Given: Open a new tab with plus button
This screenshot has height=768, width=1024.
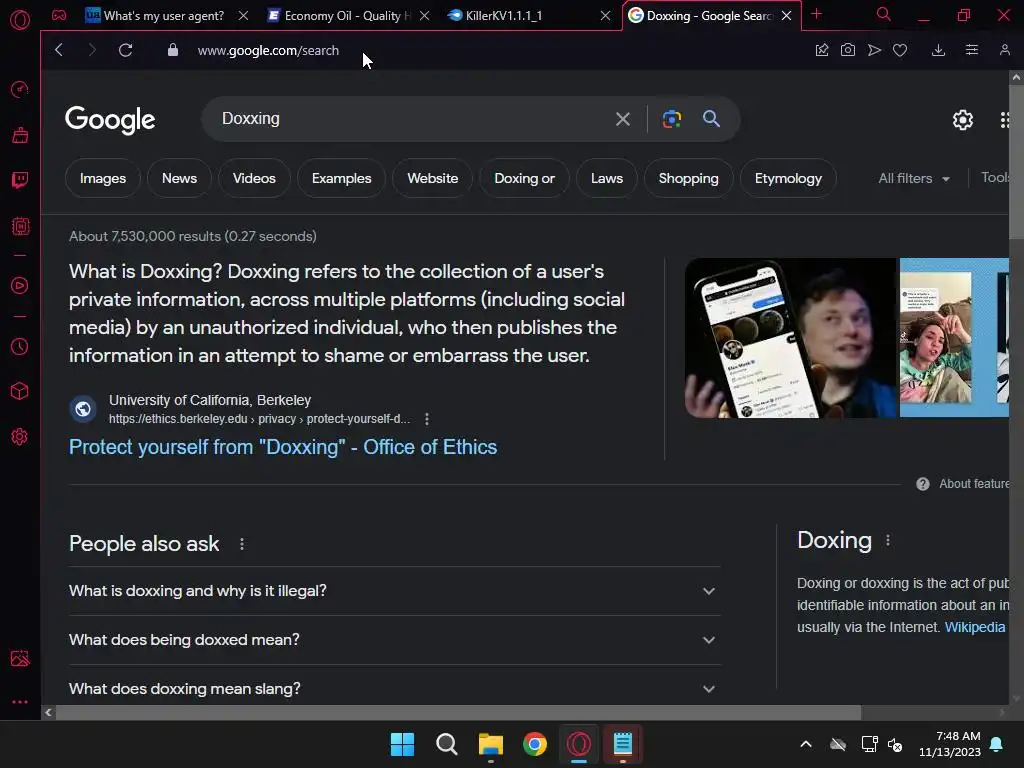Looking at the screenshot, I should tap(816, 14).
